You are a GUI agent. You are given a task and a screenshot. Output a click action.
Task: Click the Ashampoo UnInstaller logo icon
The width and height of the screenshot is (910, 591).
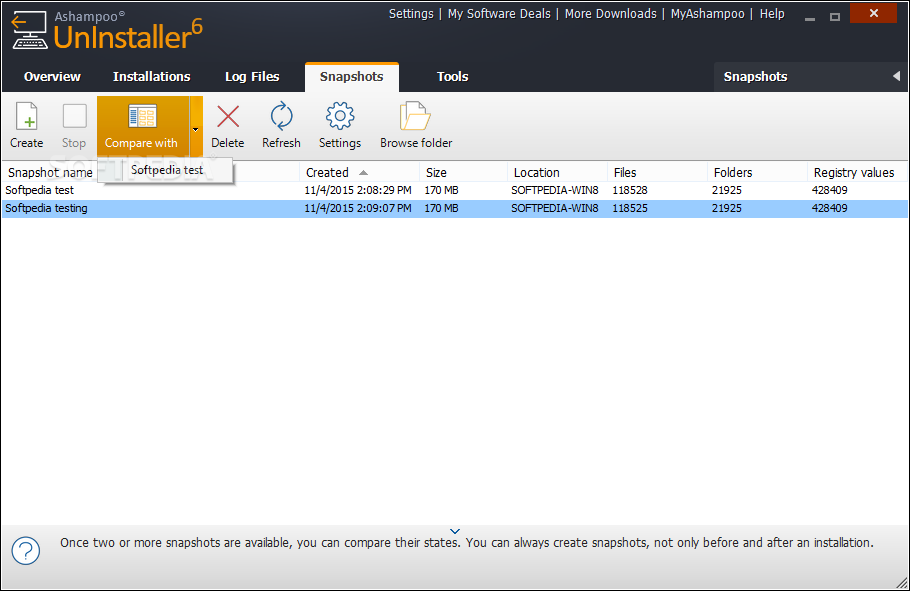point(29,30)
